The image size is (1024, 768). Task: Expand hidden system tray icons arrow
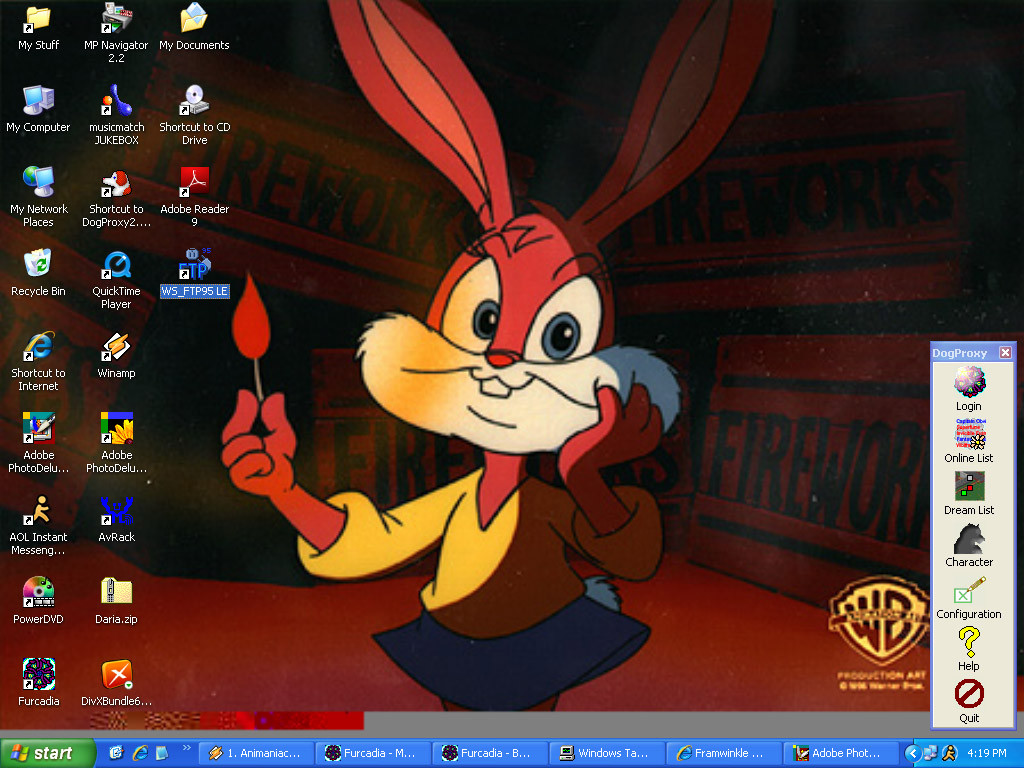[912, 753]
